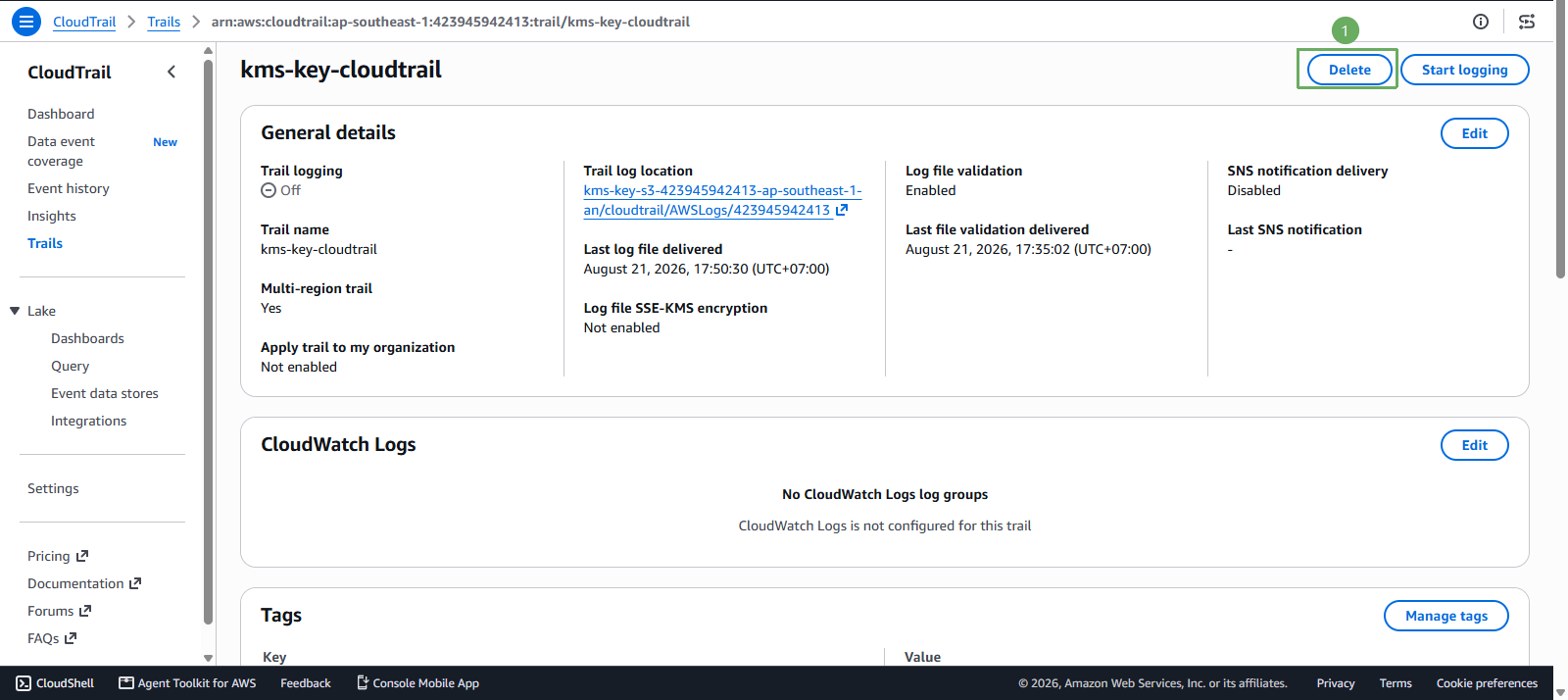This screenshot has width=1568, height=700.
Task: Click the New badge beside Data event coverage
Action: [165, 142]
